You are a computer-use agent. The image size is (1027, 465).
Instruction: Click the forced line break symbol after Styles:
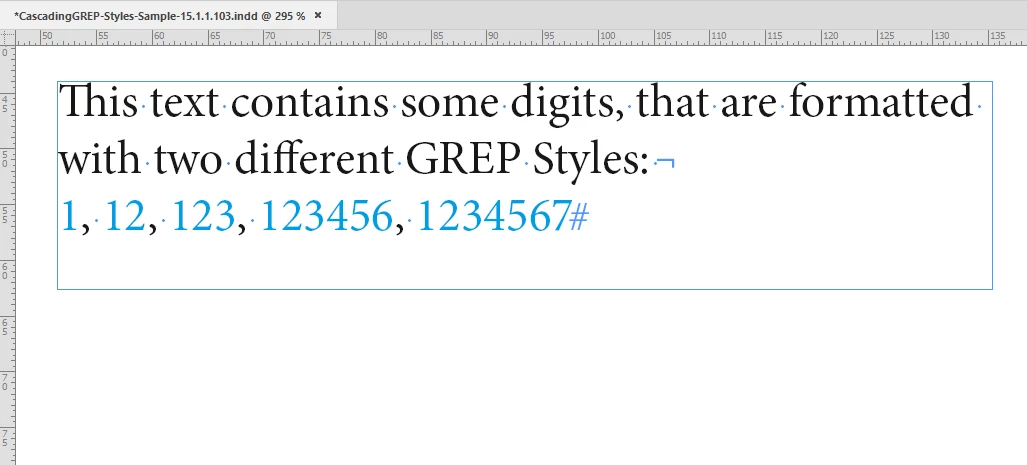[665, 162]
